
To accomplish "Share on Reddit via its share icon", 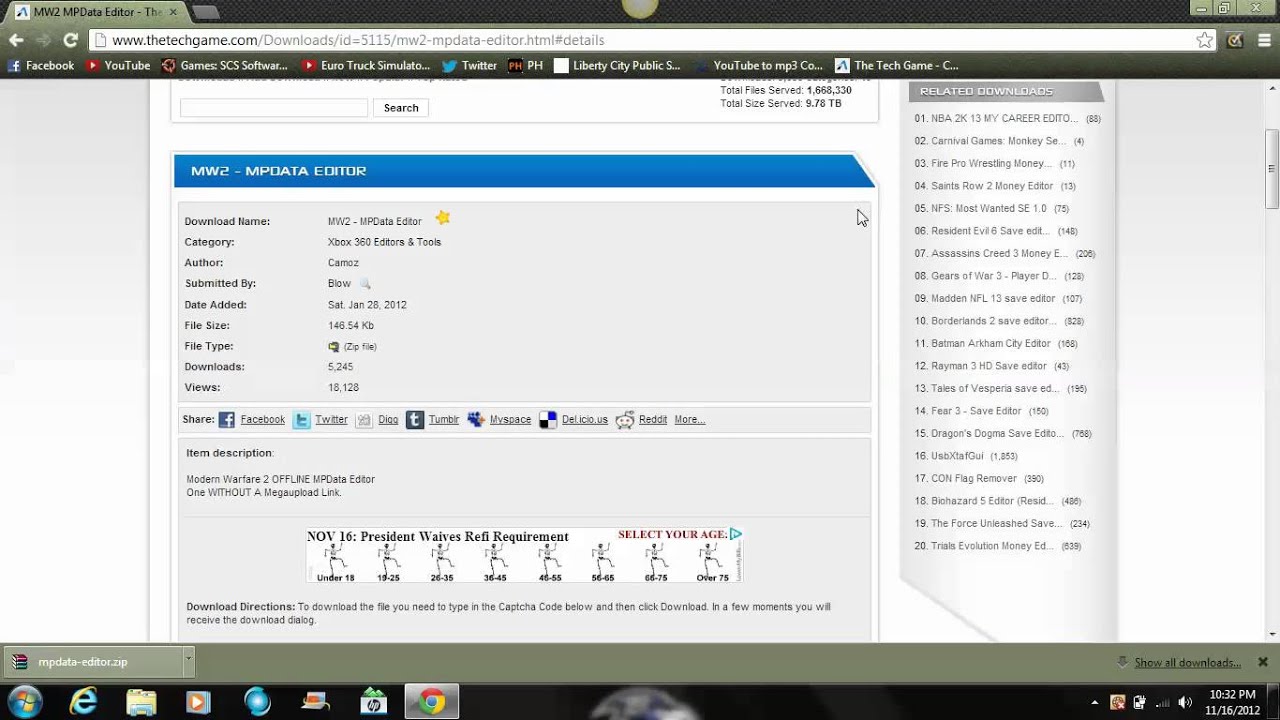I will (x=625, y=420).
